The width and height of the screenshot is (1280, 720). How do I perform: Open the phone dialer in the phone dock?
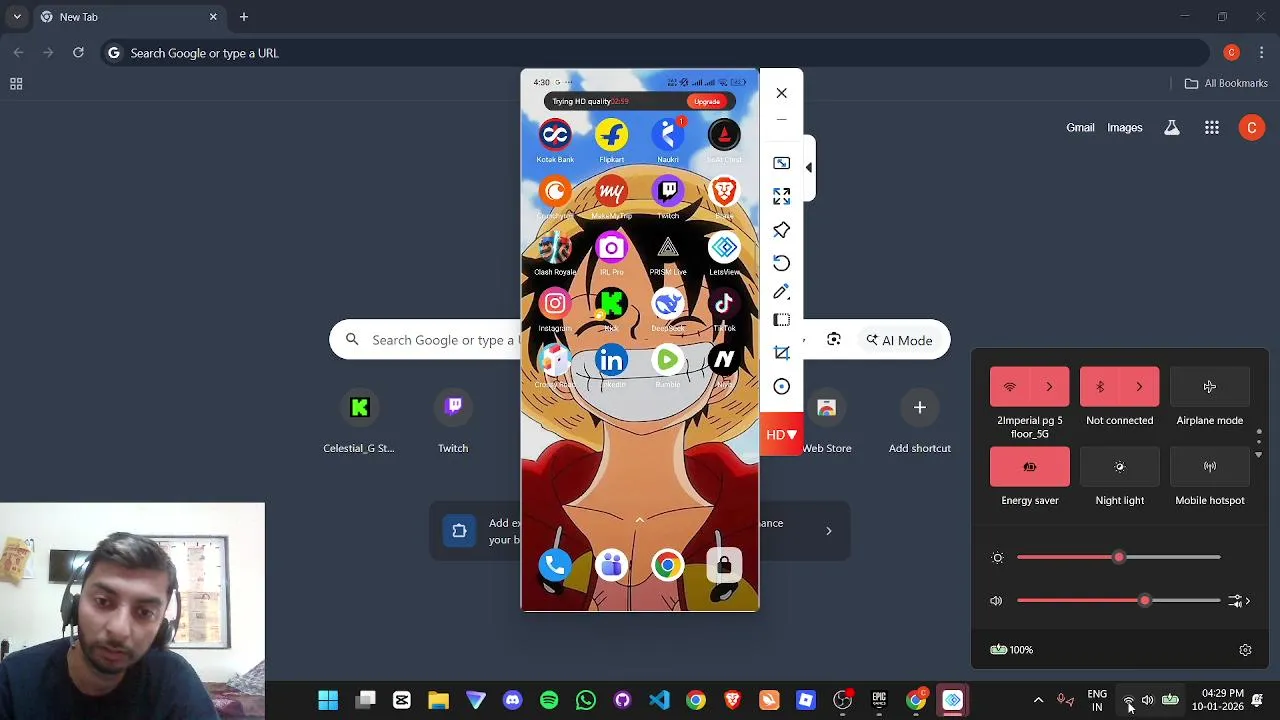click(555, 566)
